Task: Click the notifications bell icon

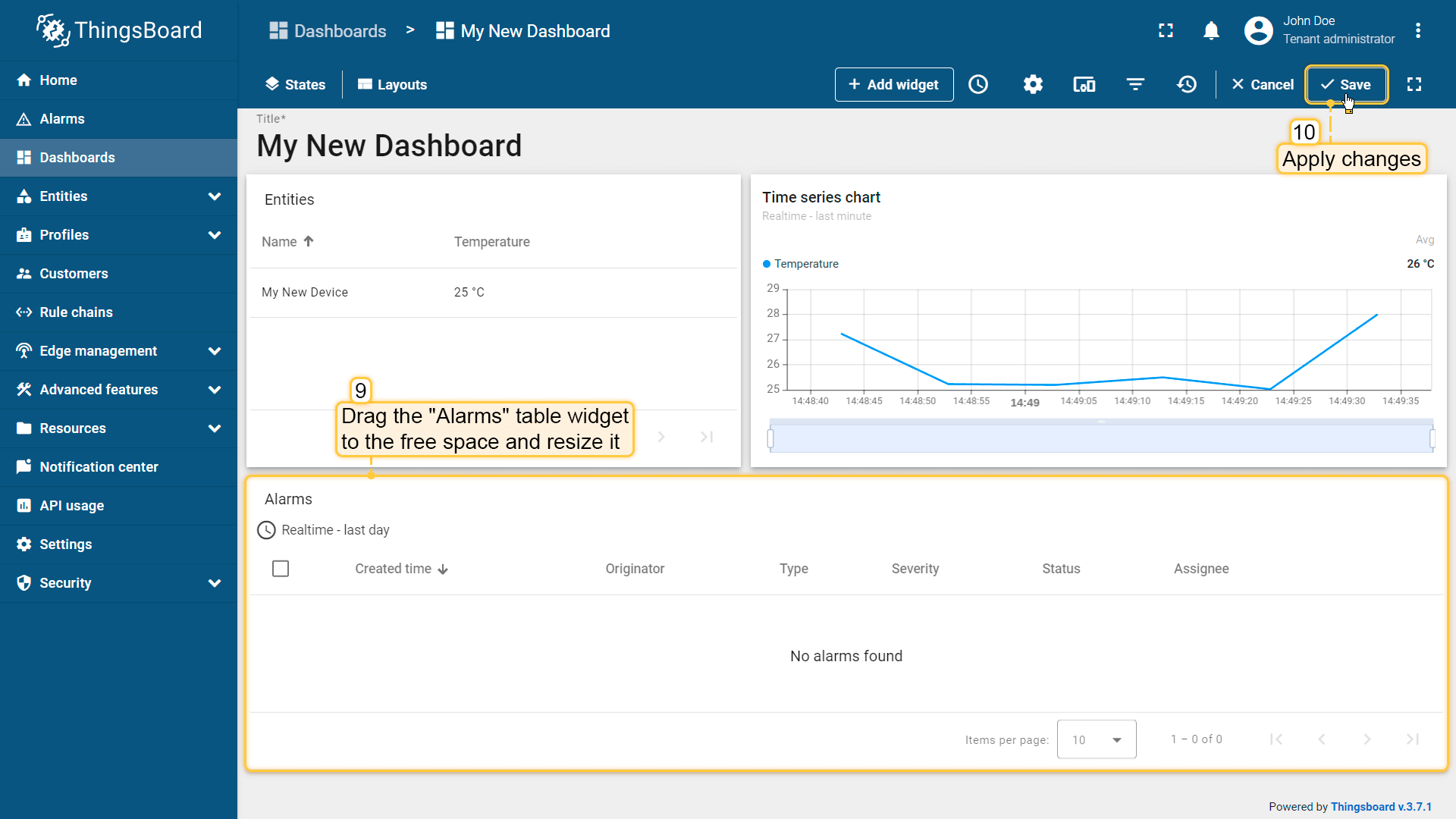Action: [x=1211, y=30]
